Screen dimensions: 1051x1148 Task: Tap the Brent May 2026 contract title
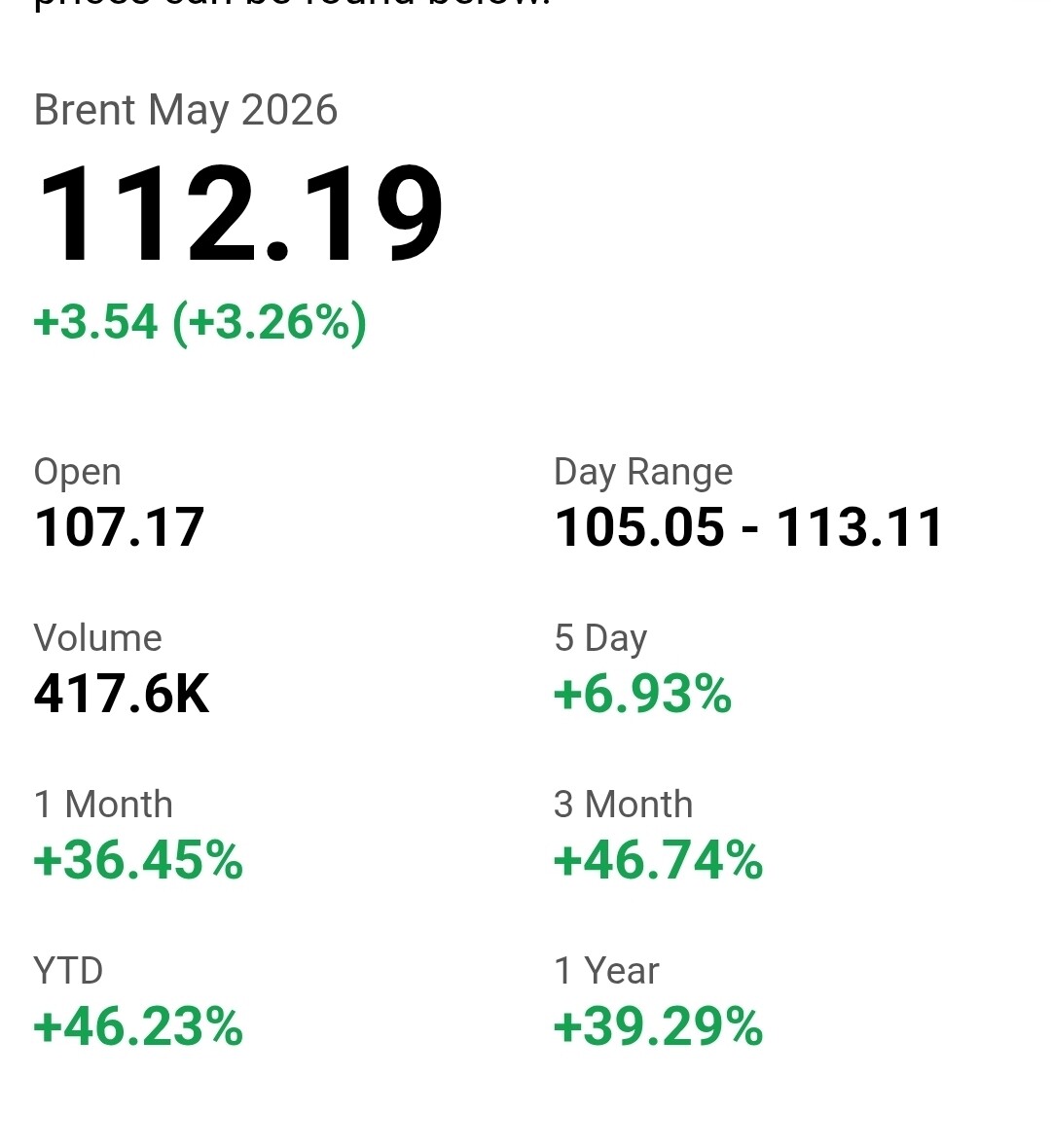click(x=185, y=110)
